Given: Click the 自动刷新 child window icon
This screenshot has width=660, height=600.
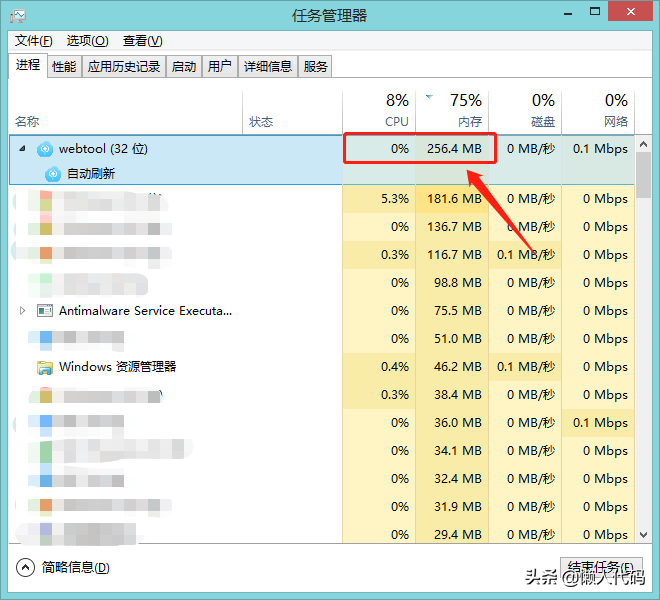Looking at the screenshot, I should pos(53,173).
